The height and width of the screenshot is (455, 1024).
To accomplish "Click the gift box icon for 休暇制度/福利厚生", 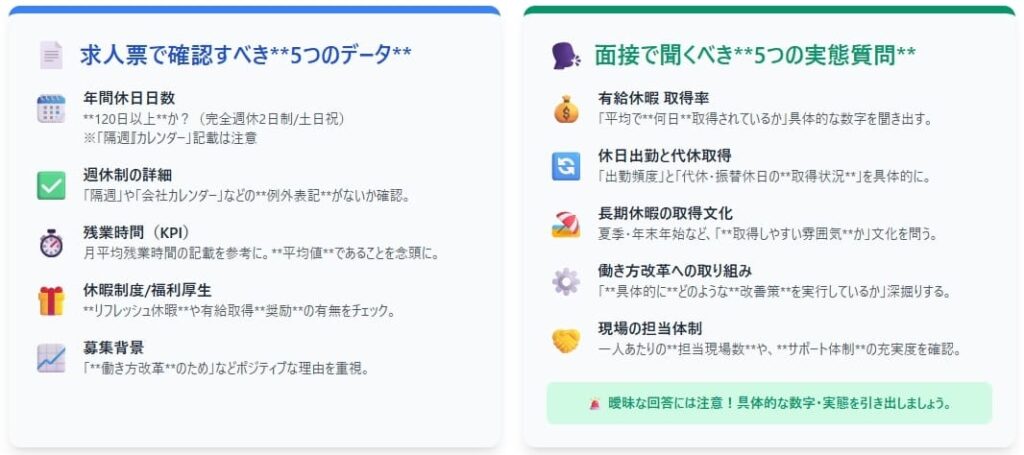I will click(x=51, y=300).
